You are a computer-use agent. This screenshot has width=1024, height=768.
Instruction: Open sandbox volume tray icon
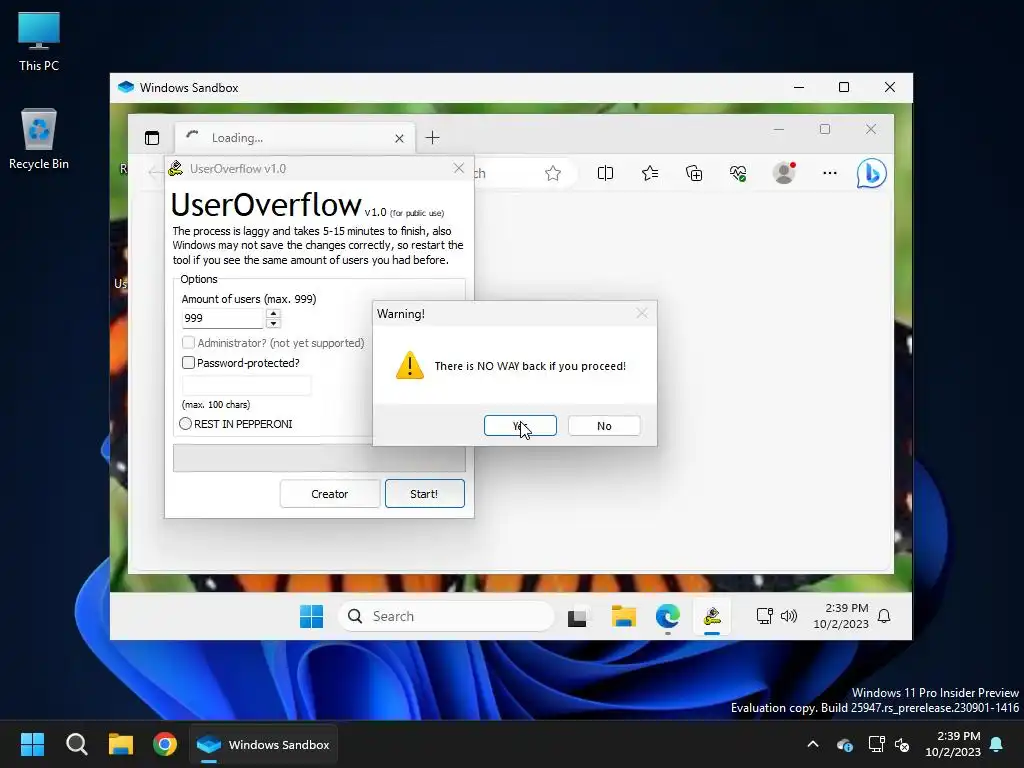[x=789, y=616]
